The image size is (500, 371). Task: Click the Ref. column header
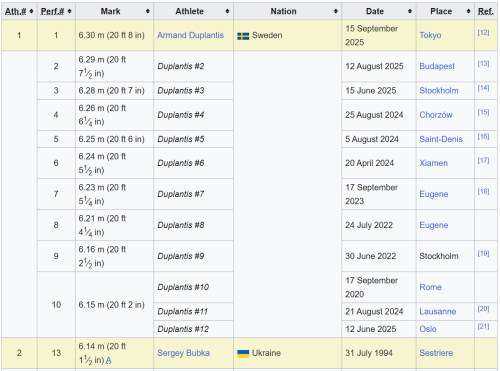[485, 11]
